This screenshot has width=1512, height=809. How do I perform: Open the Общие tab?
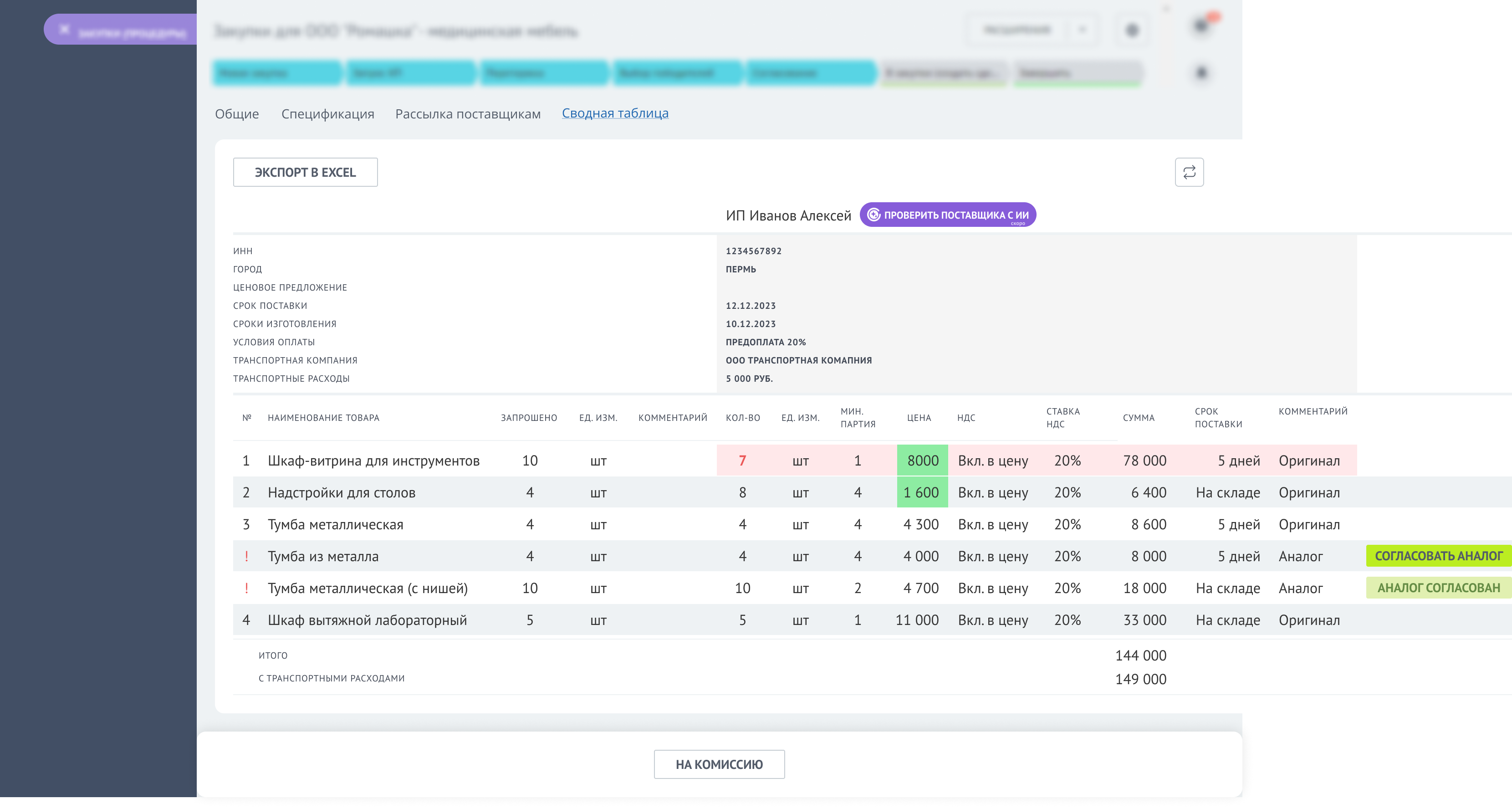tap(236, 114)
